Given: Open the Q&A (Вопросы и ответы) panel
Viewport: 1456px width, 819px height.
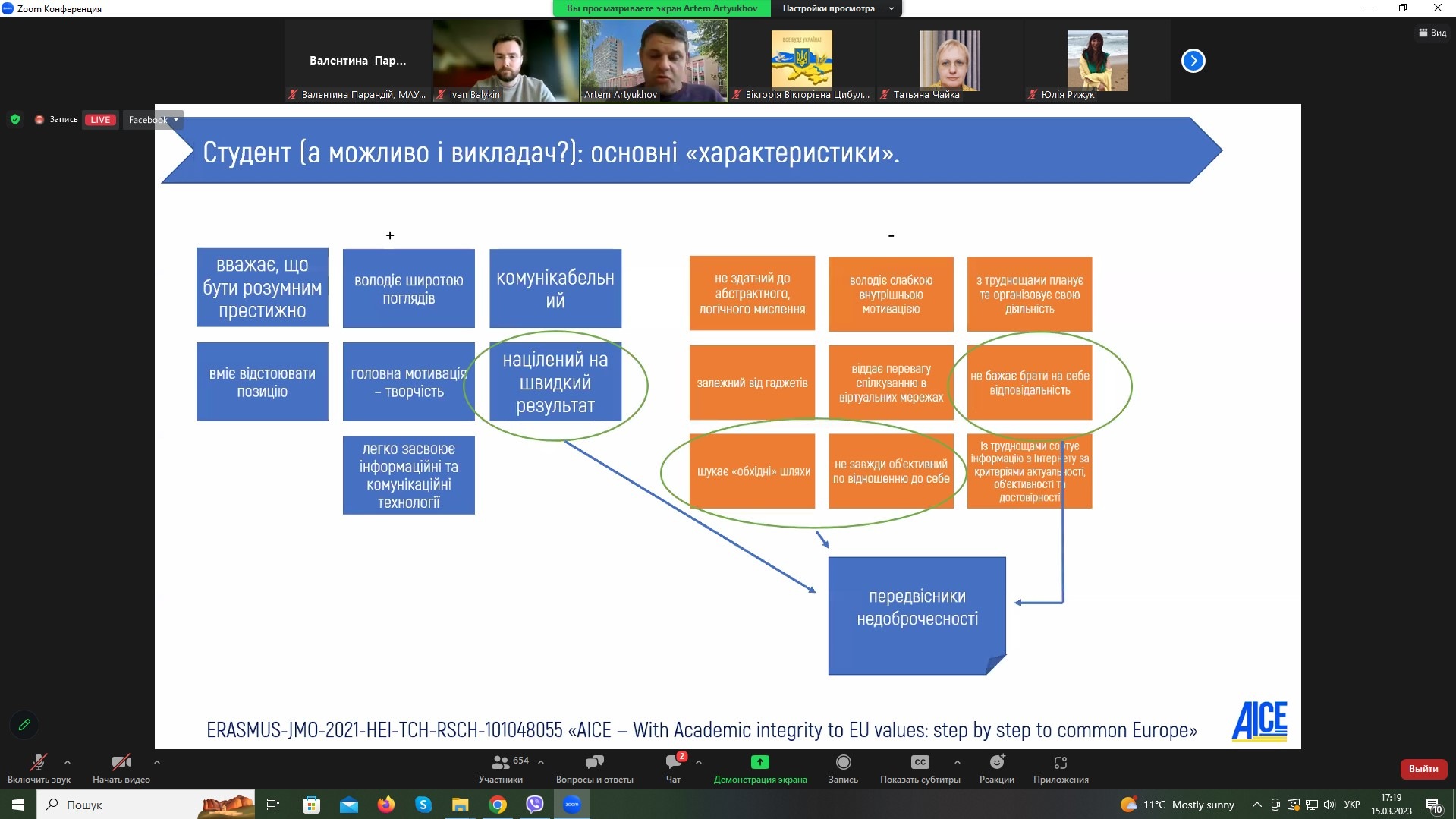Looking at the screenshot, I should [594, 763].
